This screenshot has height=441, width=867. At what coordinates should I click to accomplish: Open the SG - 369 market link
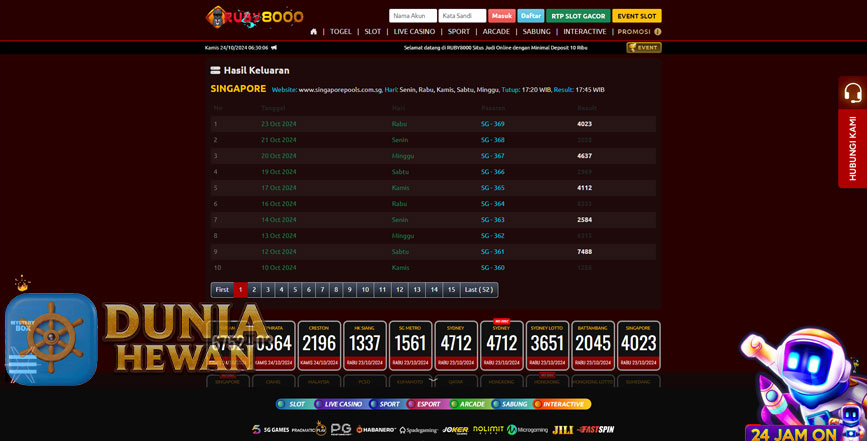492,124
